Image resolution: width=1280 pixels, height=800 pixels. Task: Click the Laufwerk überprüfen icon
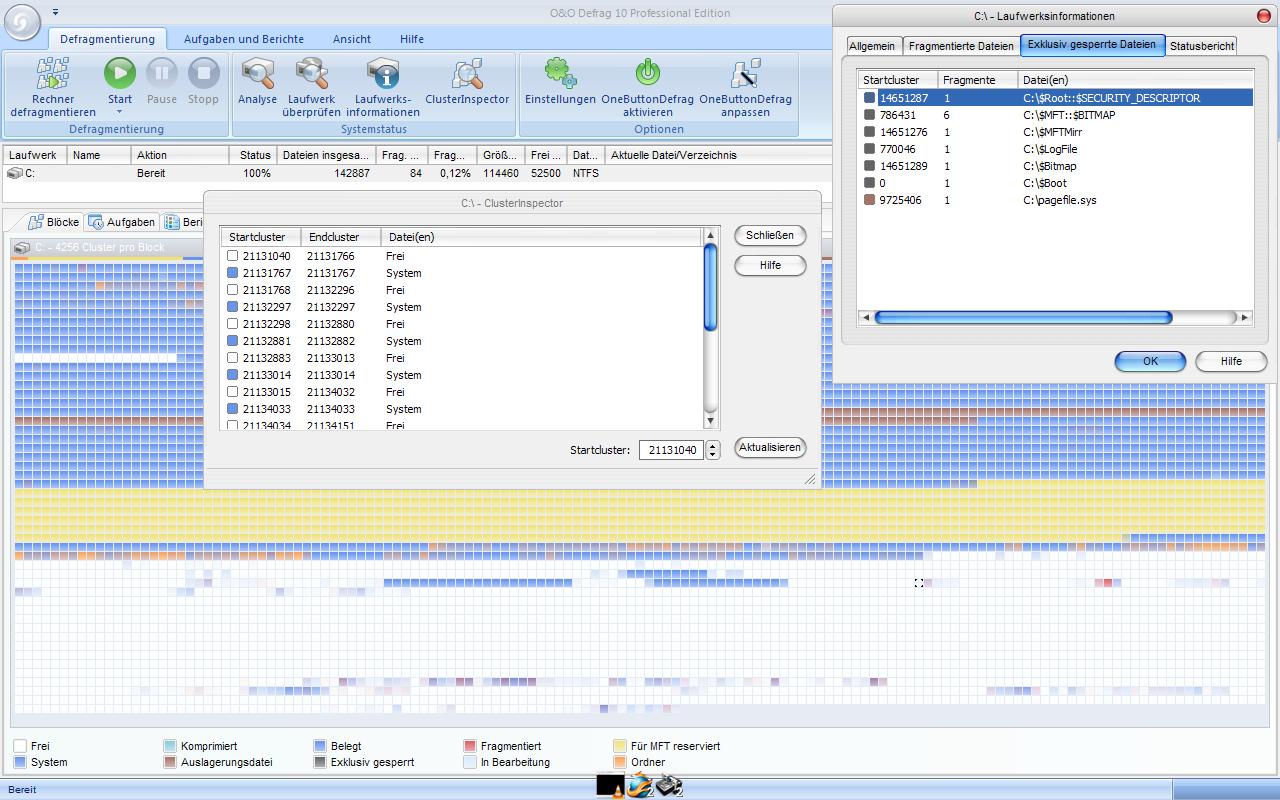[311, 74]
